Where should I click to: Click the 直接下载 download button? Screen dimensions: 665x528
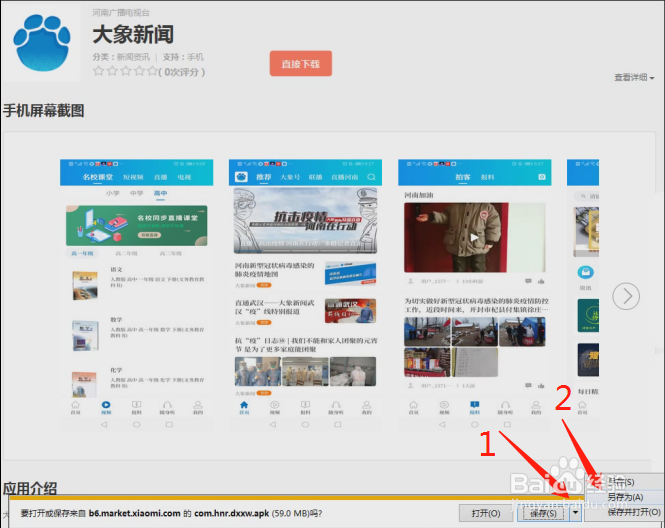pos(301,64)
